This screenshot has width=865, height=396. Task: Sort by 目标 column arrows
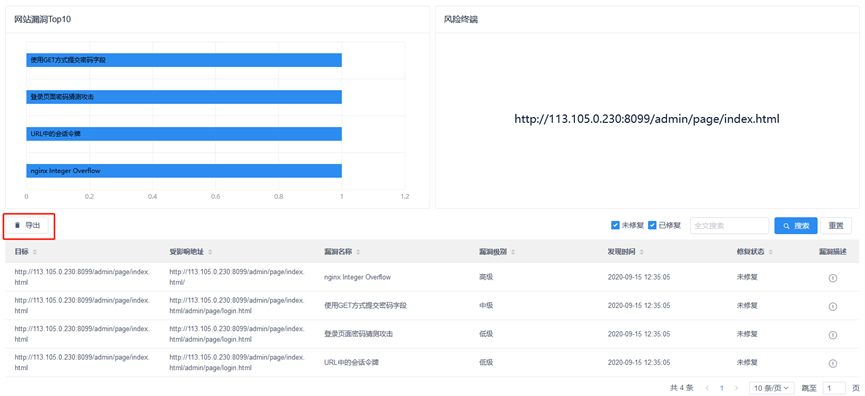pos(35,252)
